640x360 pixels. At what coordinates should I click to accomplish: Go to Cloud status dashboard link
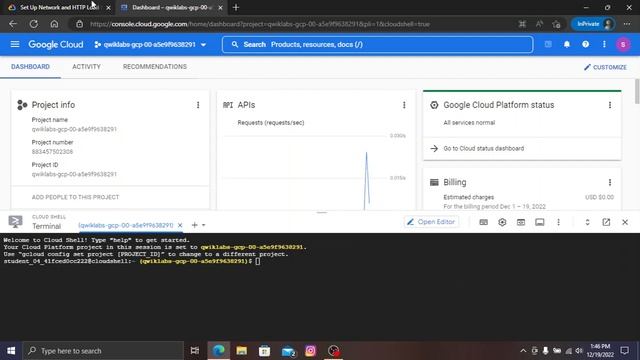point(484,149)
